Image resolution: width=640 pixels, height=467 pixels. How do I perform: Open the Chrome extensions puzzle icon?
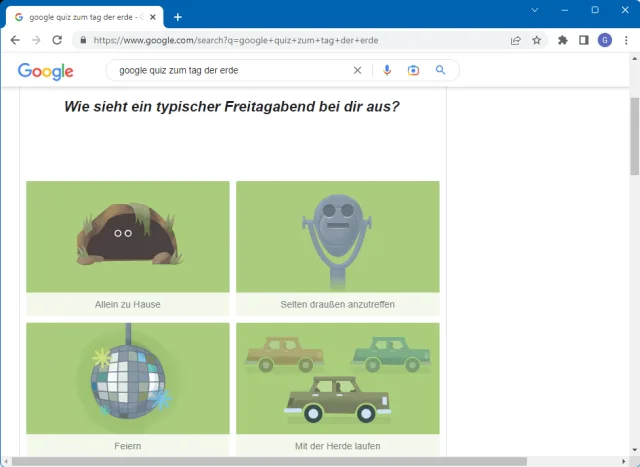click(x=563, y=40)
